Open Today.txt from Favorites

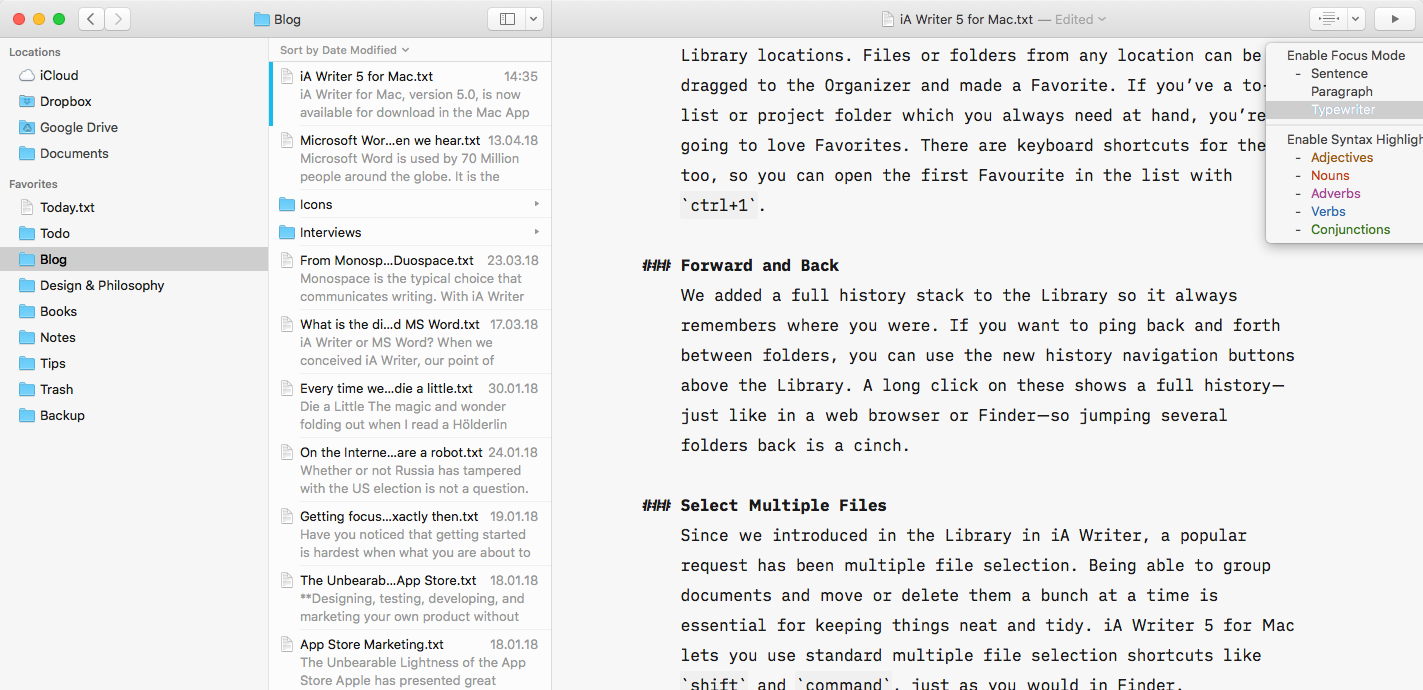tap(67, 207)
